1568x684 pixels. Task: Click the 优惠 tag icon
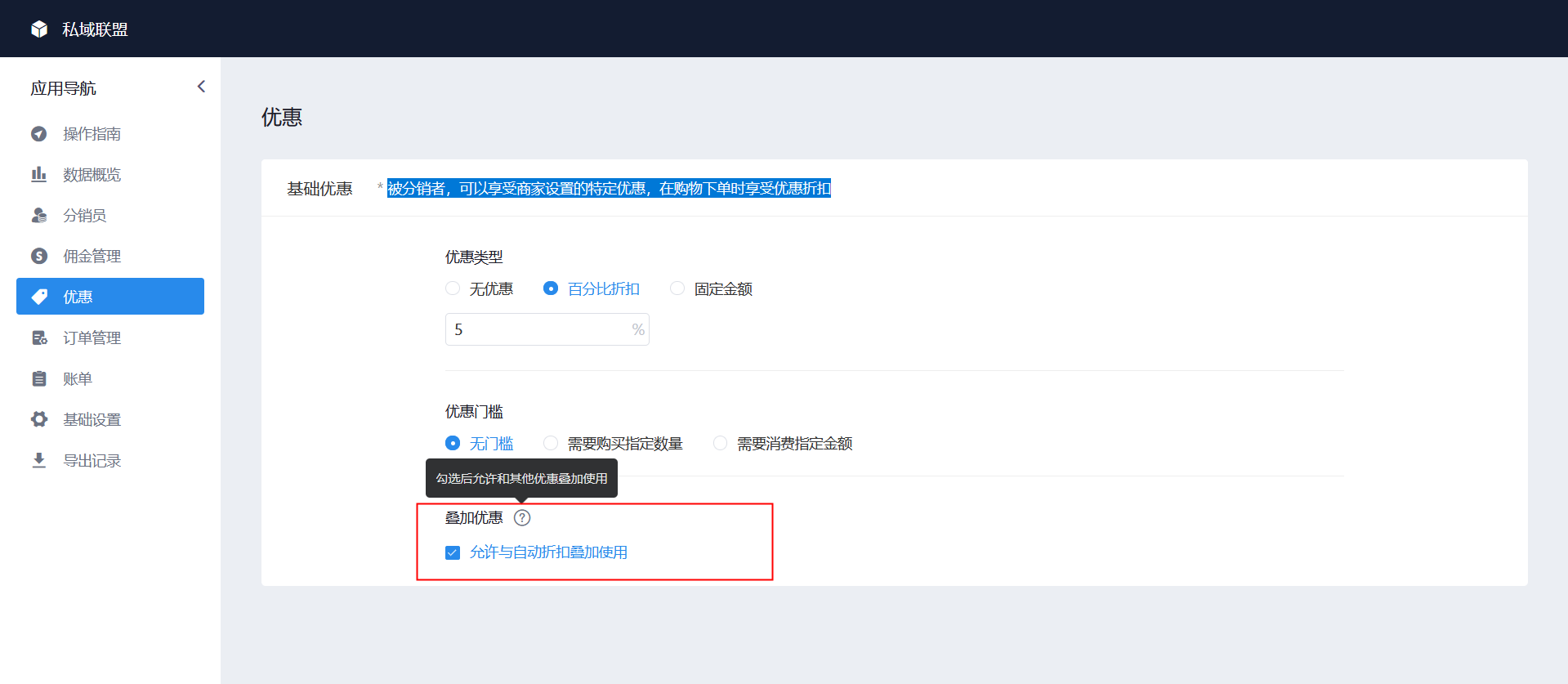point(39,297)
